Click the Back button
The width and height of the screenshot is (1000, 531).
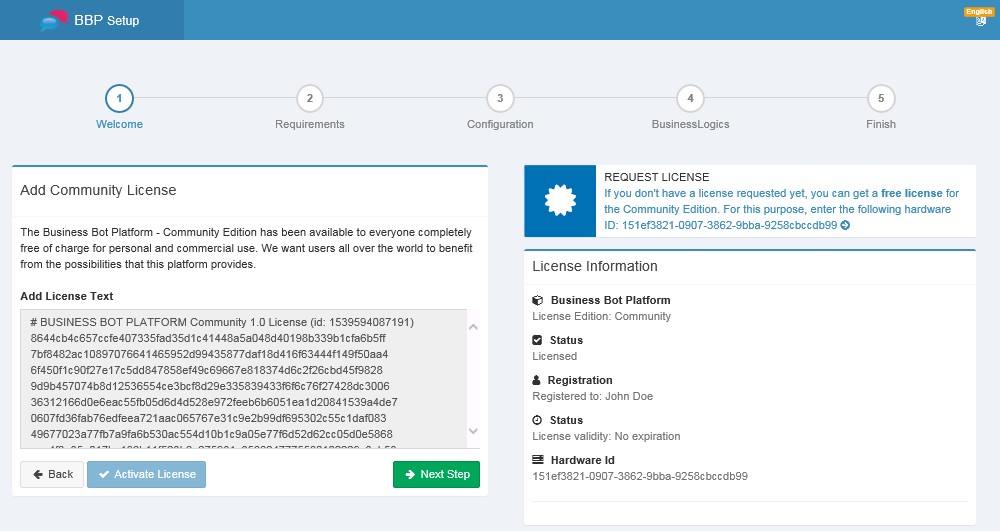pos(52,474)
